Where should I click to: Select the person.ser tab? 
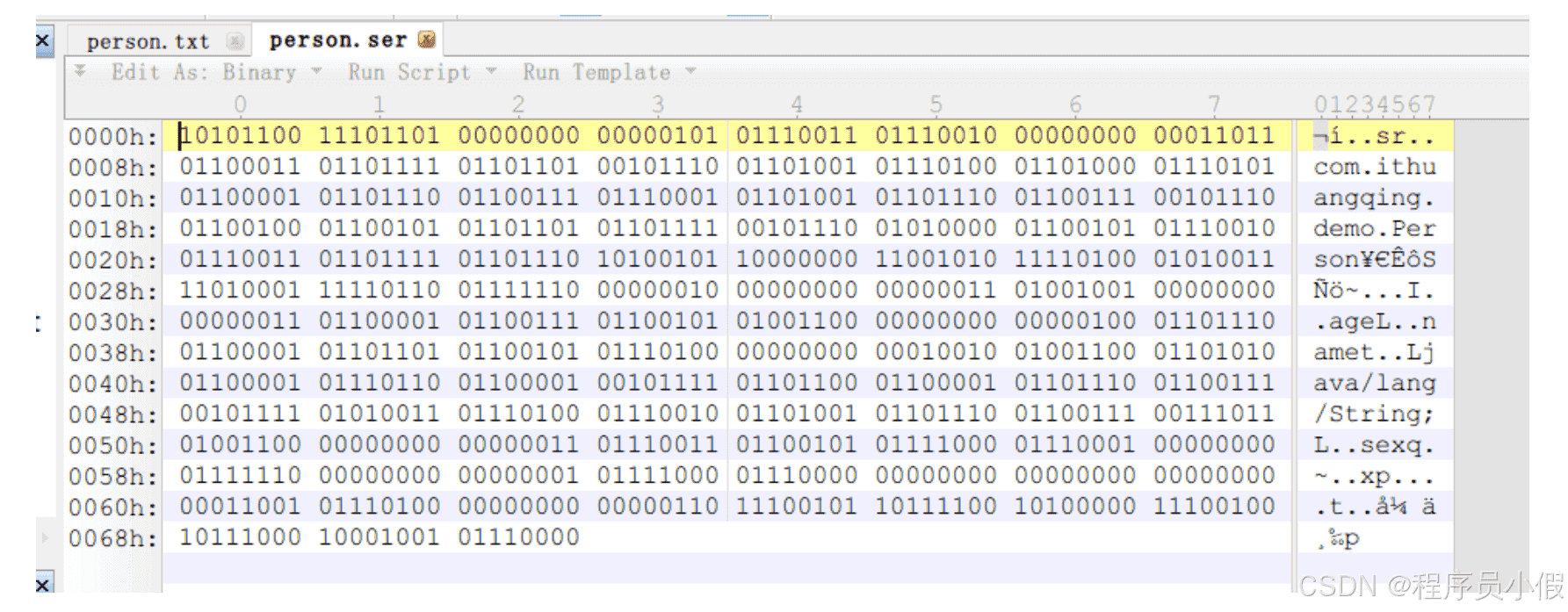pyautogui.click(x=338, y=40)
